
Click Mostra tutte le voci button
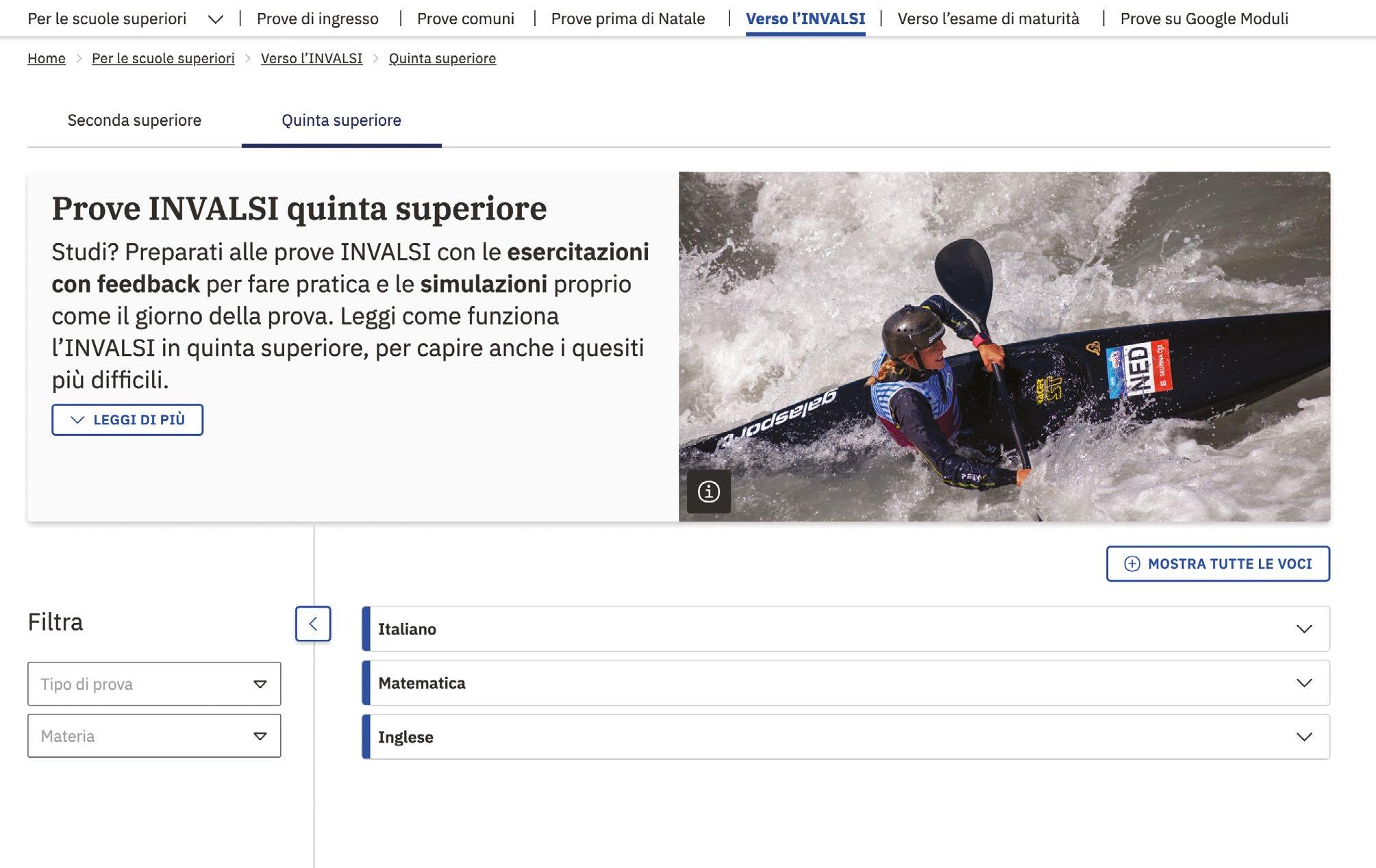[x=1218, y=564]
